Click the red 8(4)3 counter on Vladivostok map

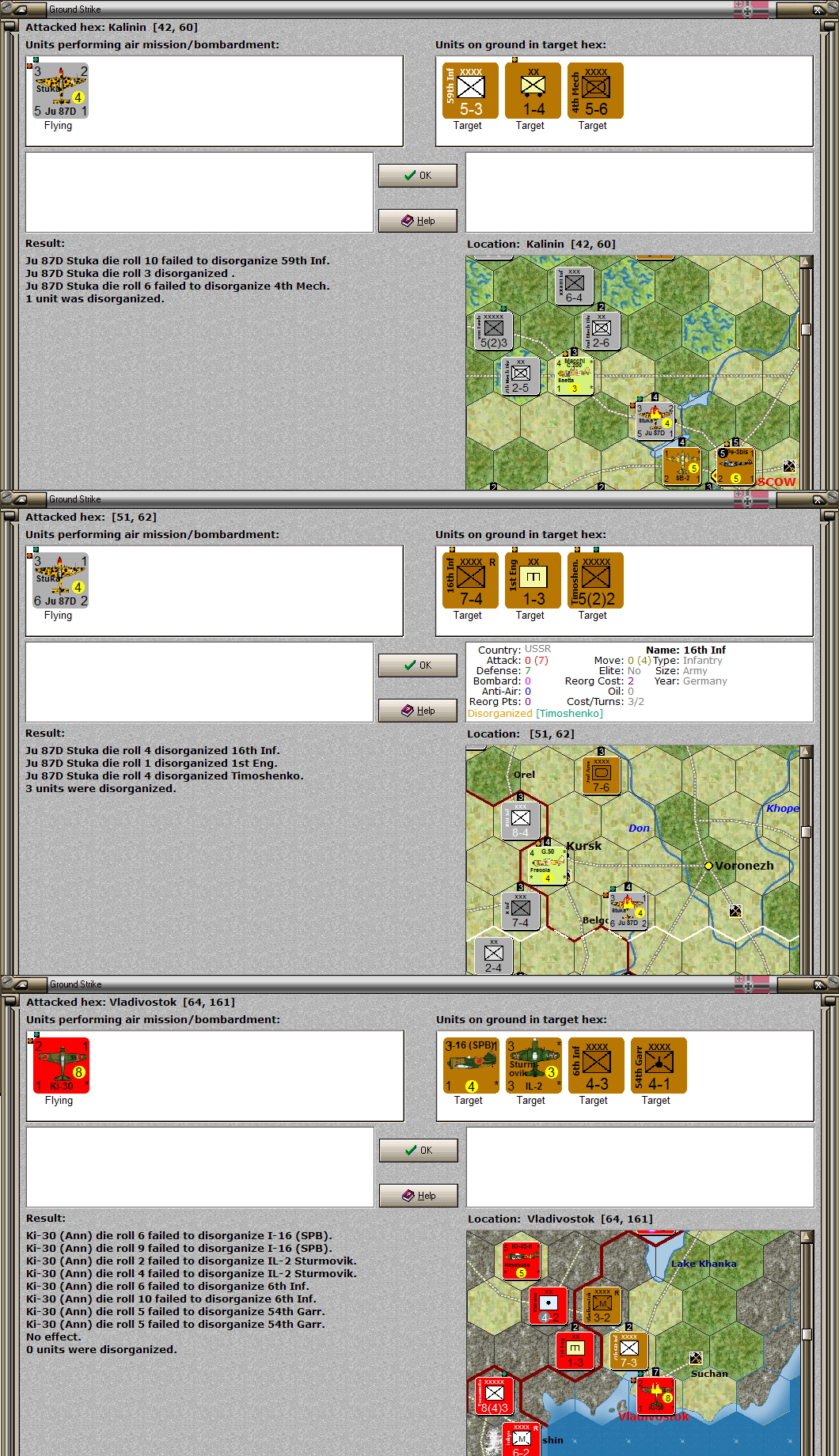[495, 1397]
